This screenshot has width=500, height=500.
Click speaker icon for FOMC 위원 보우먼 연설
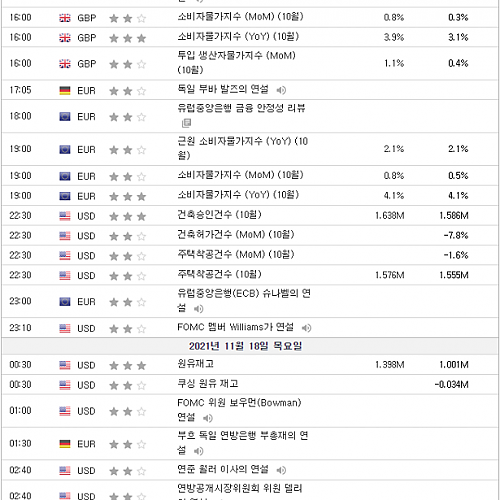[x=207, y=418]
